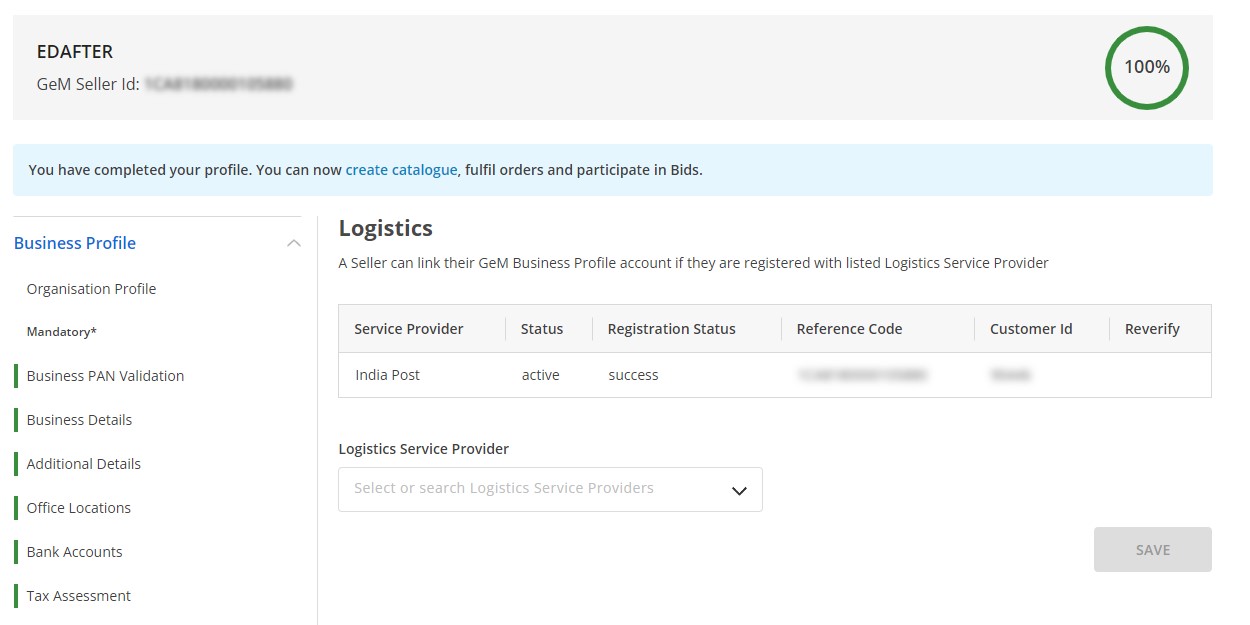
Task: Click the Service Provider column header
Action: 408,329
